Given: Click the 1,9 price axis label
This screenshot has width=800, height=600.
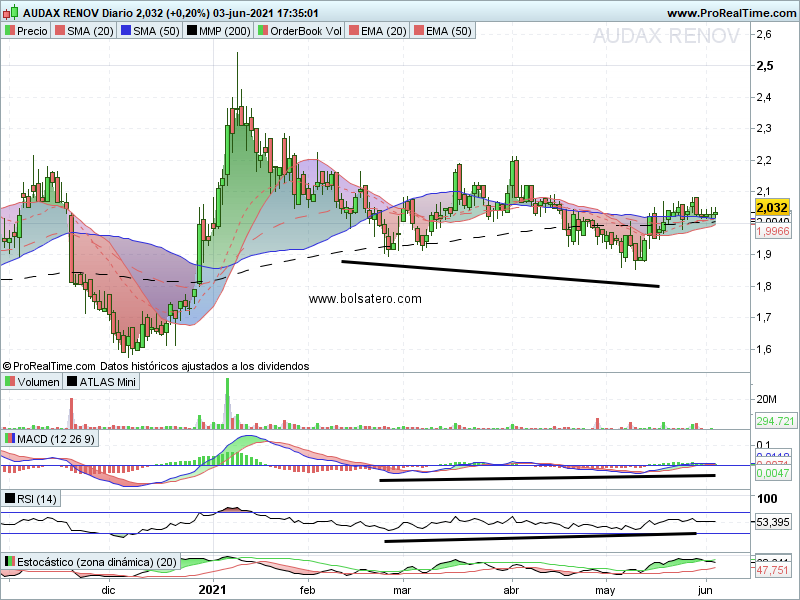Looking at the screenshot, I should coord(764,254).
